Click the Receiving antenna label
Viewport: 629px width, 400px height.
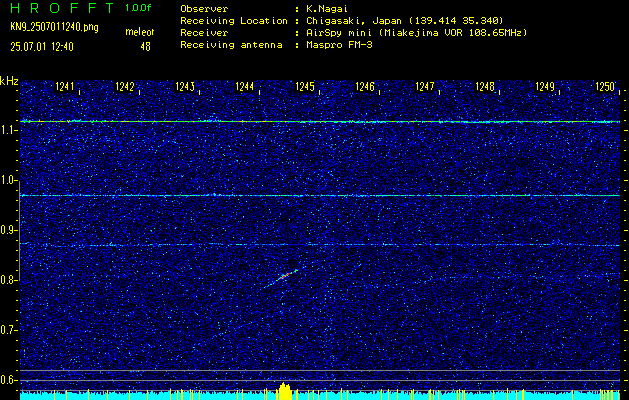(x=231, y=45)
